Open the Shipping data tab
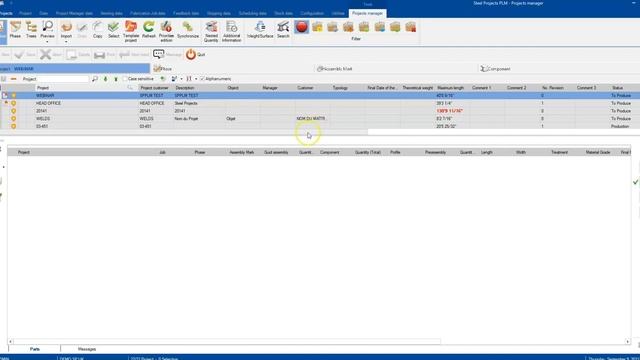This screenshot has height=360, width=640. point(219,13)
